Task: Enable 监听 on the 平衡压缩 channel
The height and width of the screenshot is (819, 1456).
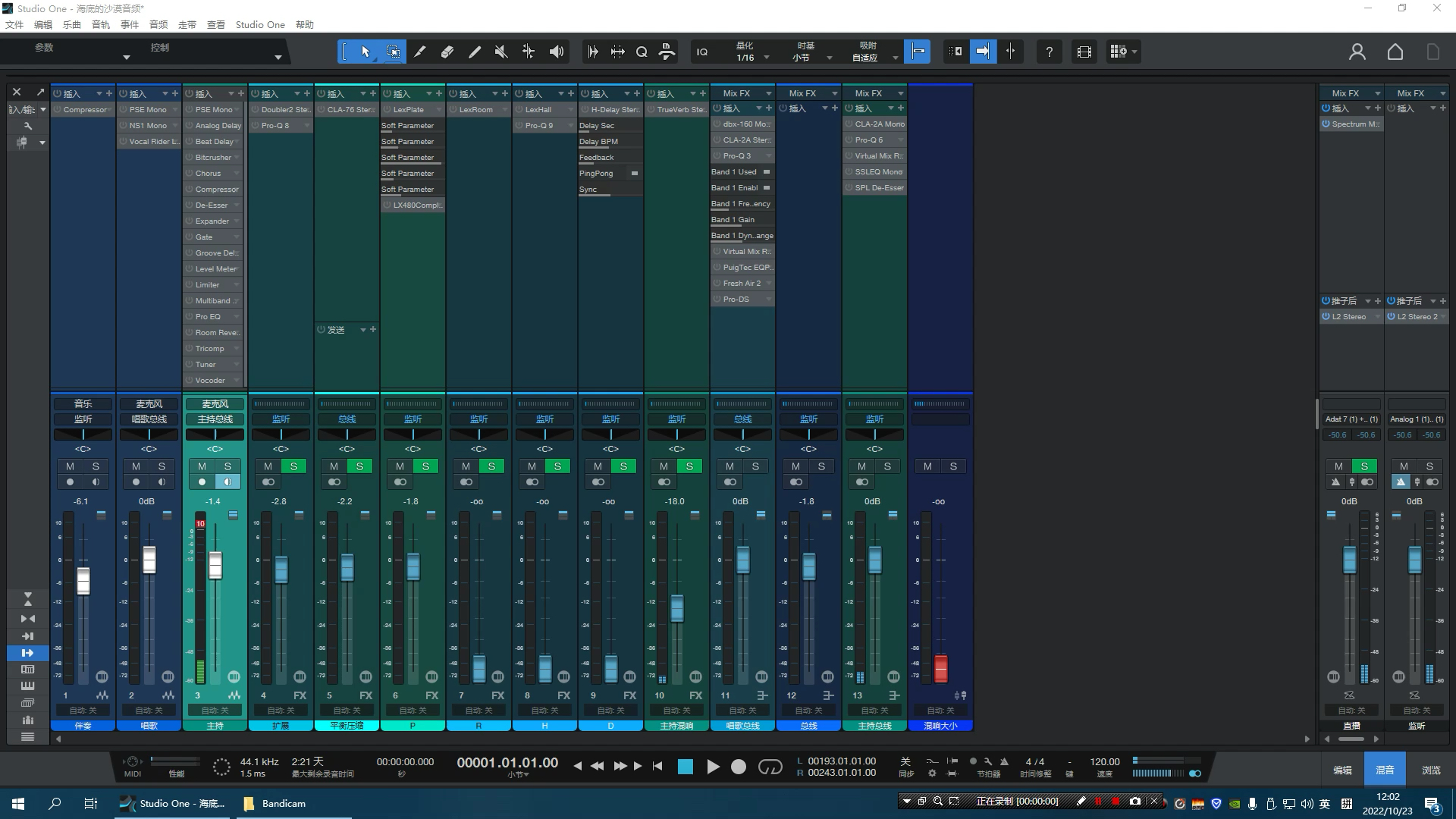Action: point(347,419)
